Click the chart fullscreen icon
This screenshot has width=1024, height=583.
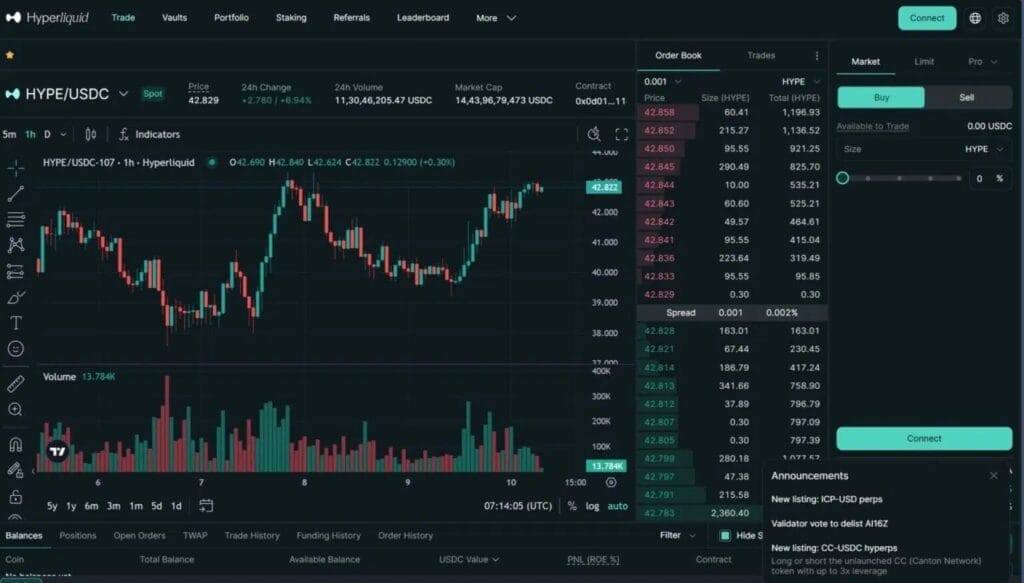(621, 134)
